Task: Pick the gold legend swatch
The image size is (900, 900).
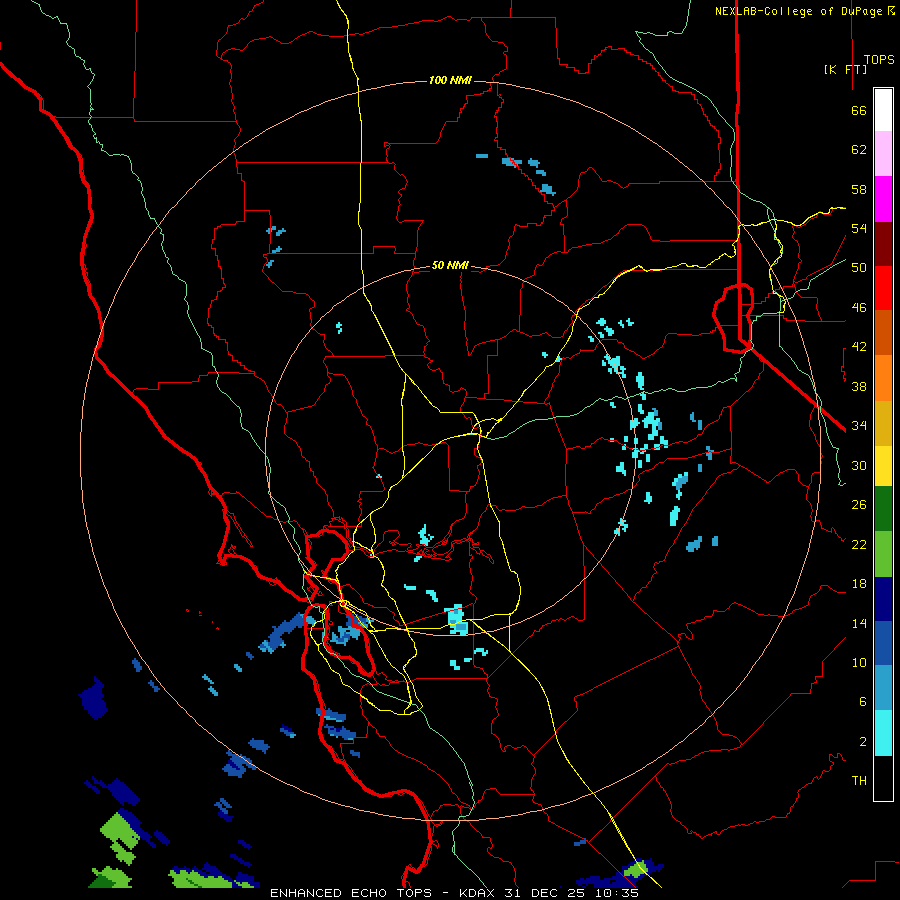Action: [883, 424]
